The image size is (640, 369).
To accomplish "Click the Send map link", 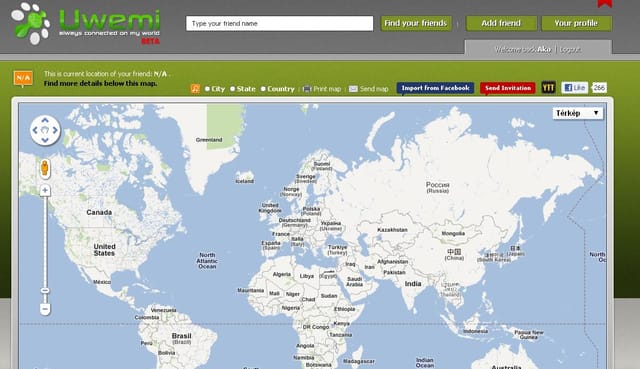I will click(x=369, y=89).
